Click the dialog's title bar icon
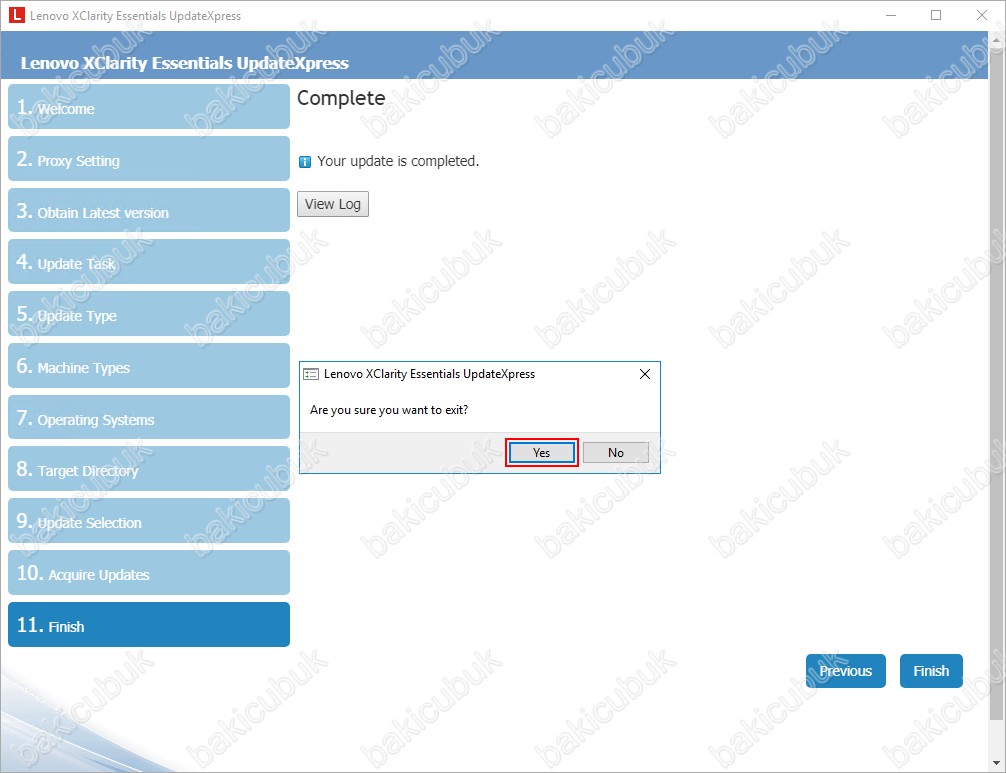The width and height of the screenshot is (1006, 773). click(x=311, y=374)
